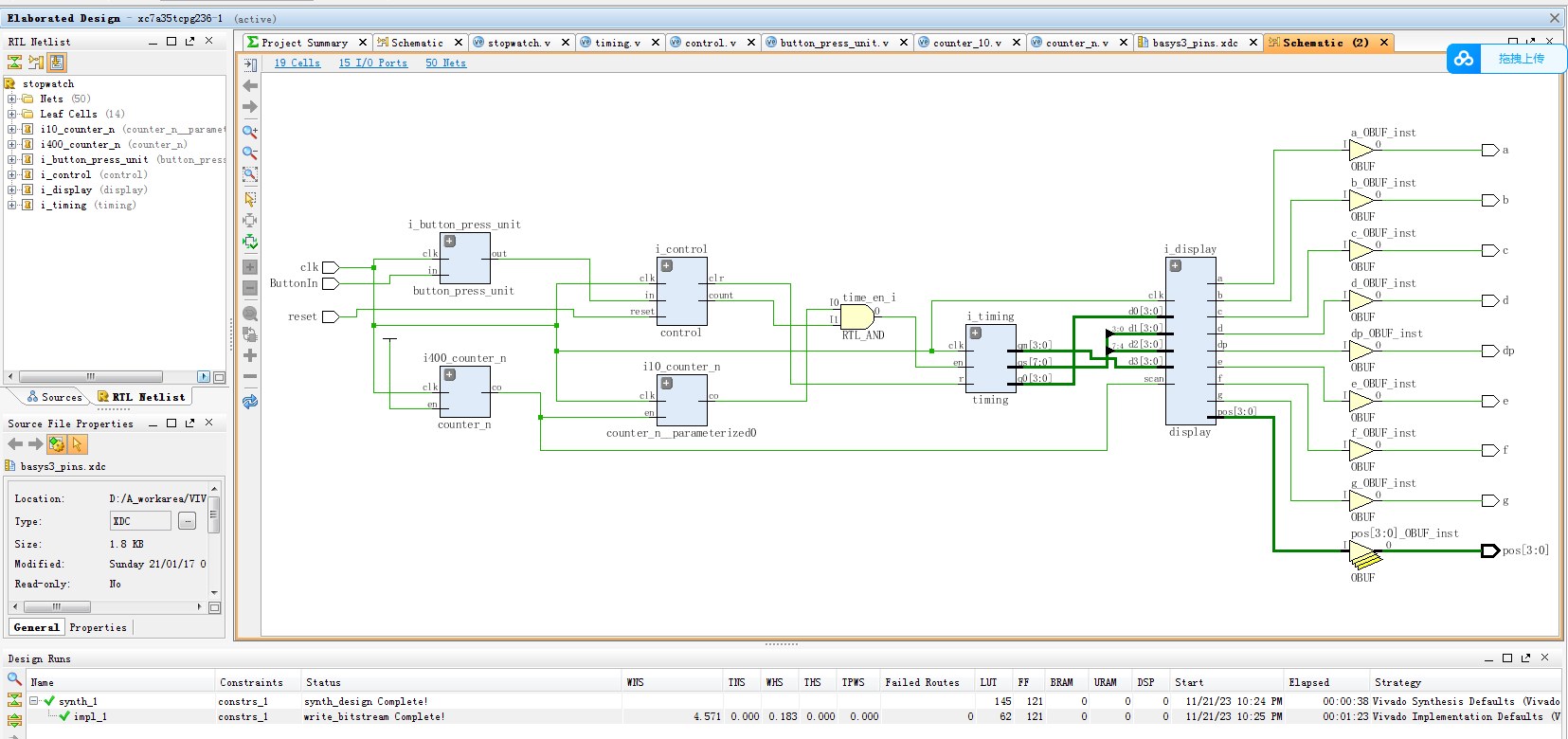Expand the i_display tree node
Viewport: 1568px width, 739px height.
[11, 189]
